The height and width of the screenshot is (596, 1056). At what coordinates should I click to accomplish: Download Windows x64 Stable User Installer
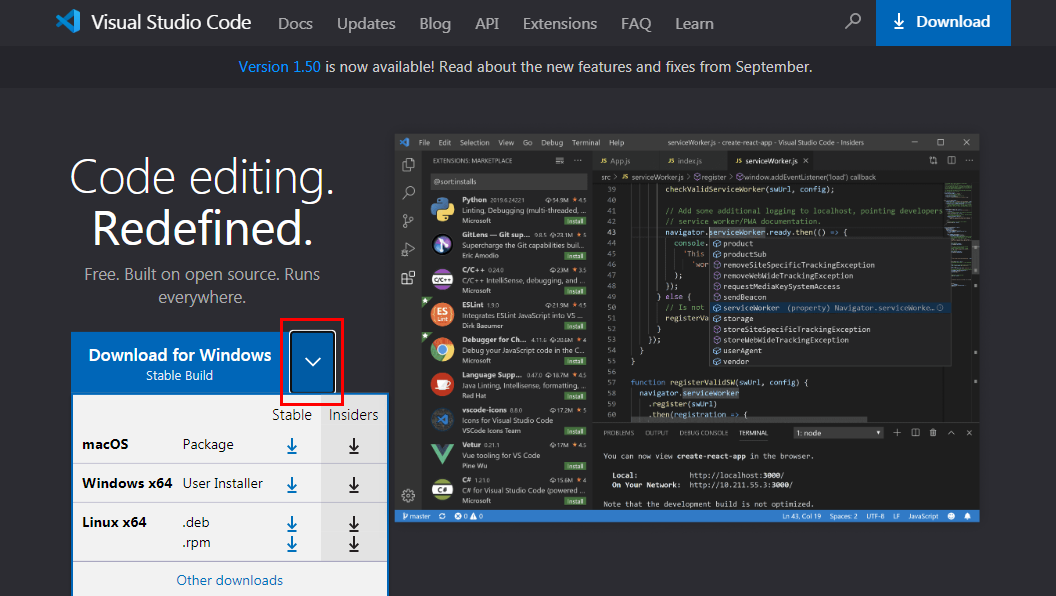coord(292,485)
